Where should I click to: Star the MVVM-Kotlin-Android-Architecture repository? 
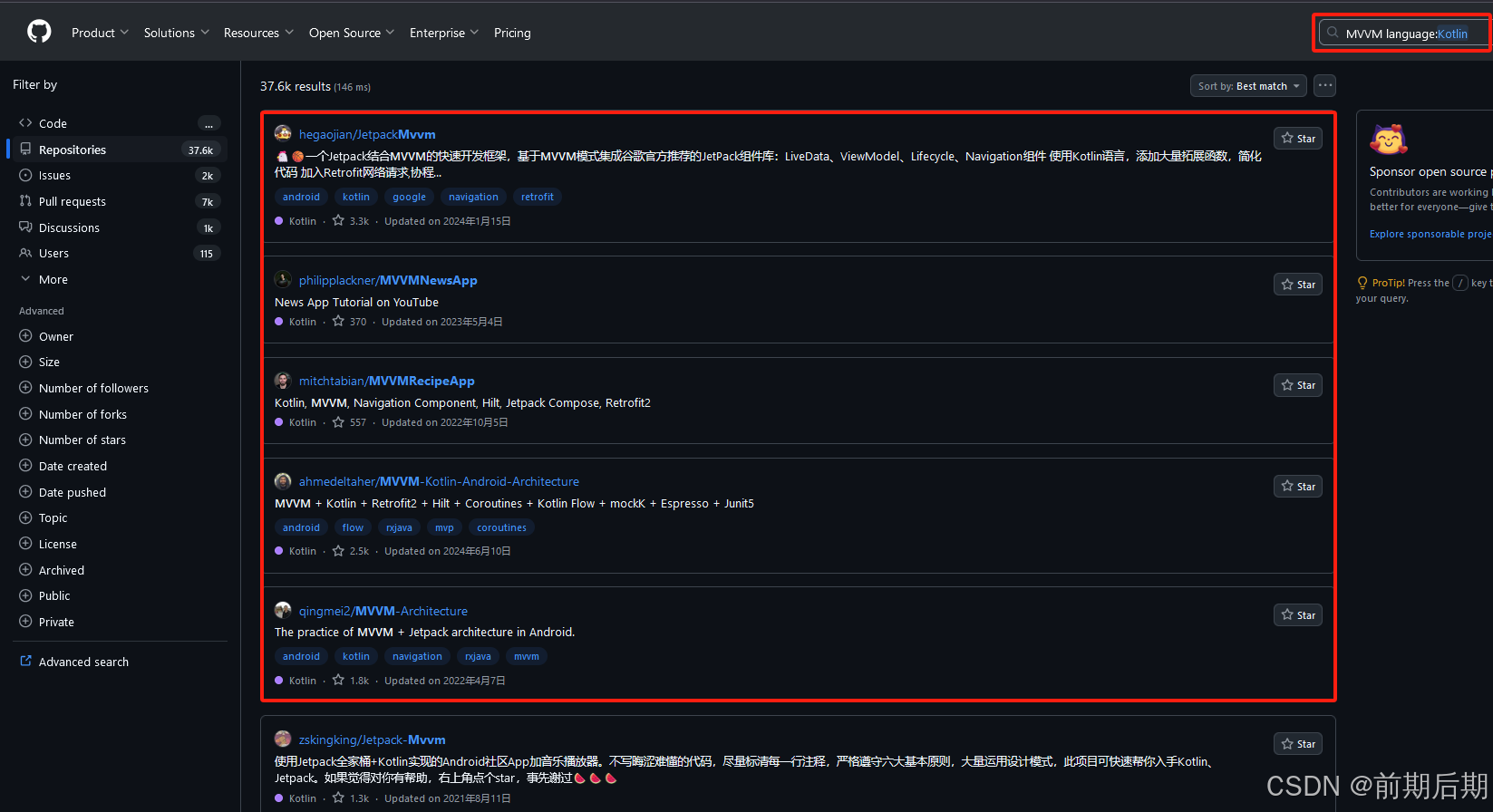(1298, 487)
